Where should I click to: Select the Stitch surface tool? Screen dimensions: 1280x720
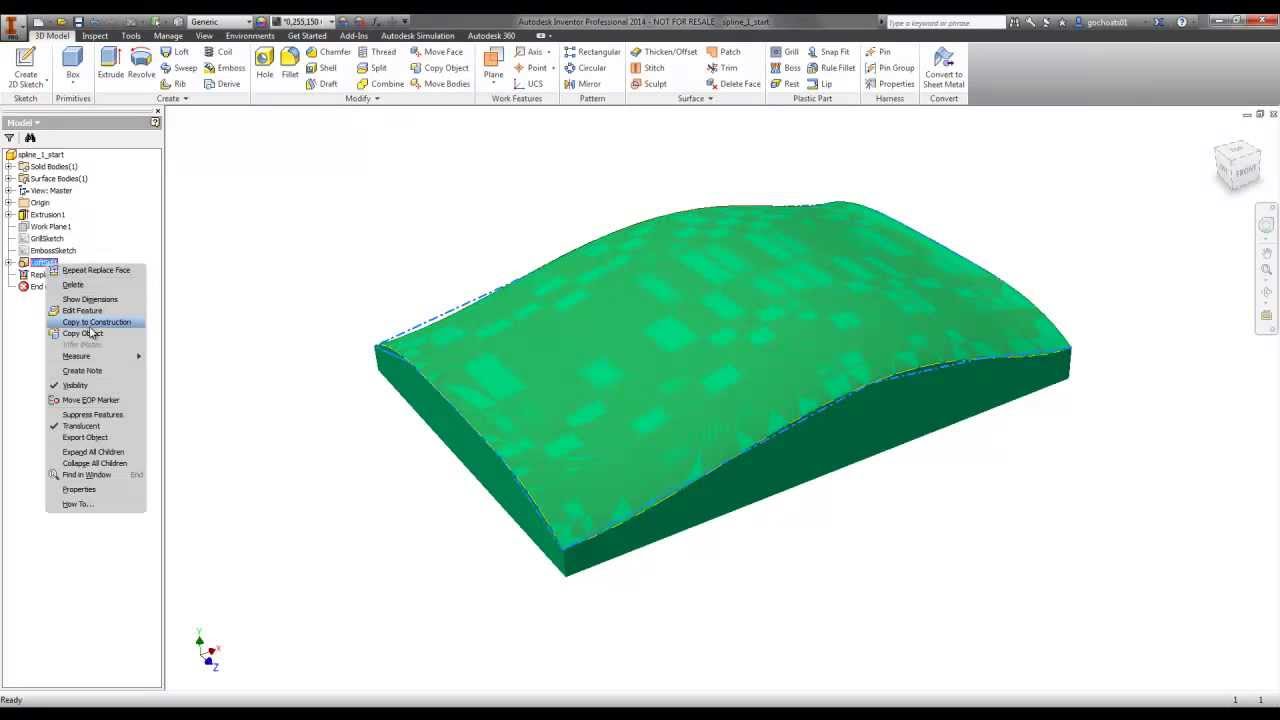(x=647, y=68)
